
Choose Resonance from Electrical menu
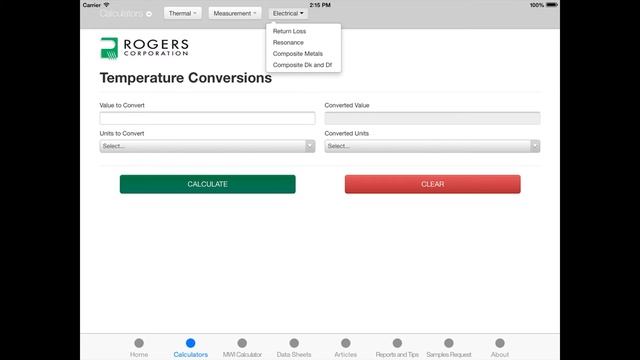pyautogui.click(x=288, y=42)
